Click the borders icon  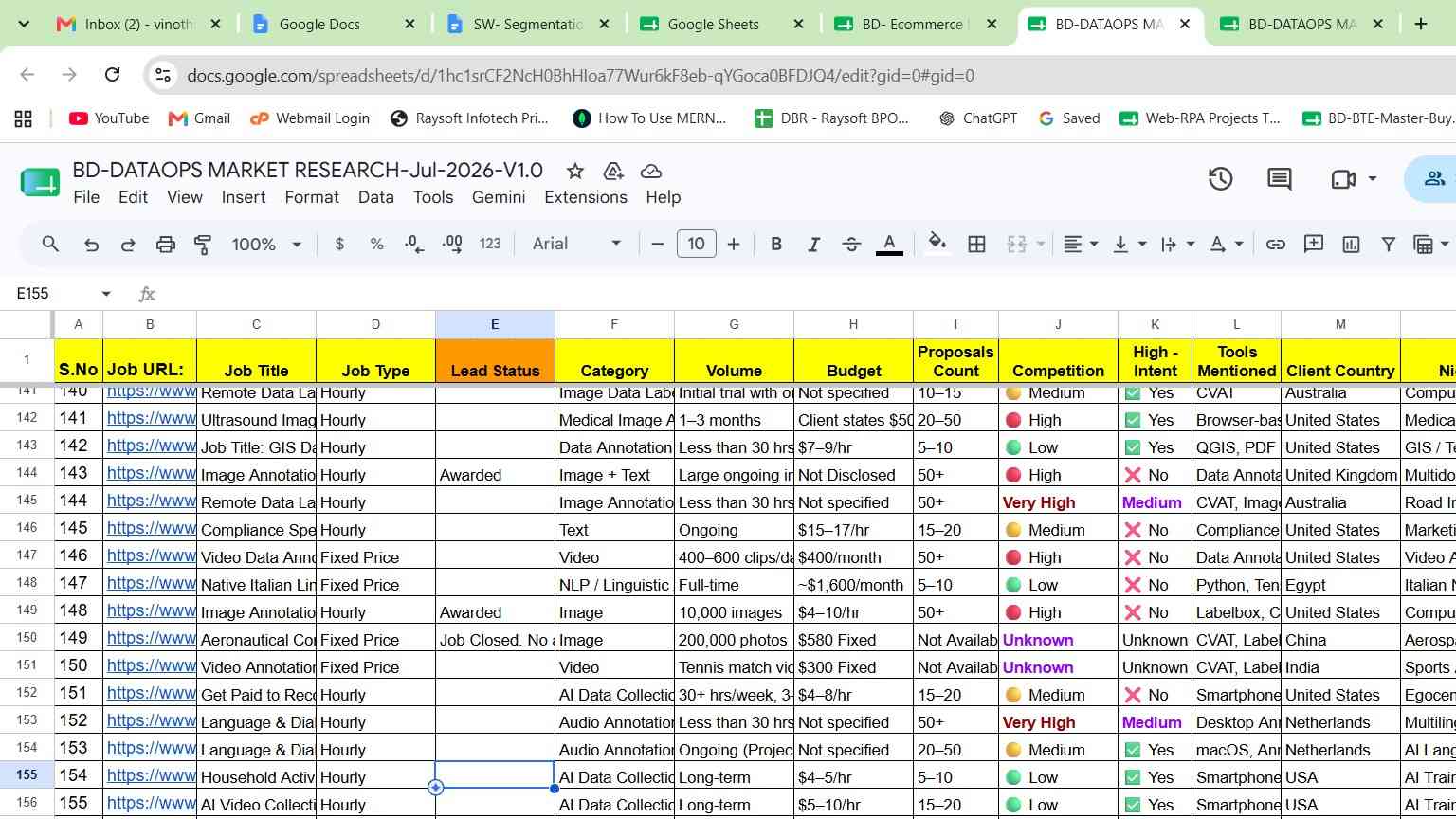coord(976,245)
